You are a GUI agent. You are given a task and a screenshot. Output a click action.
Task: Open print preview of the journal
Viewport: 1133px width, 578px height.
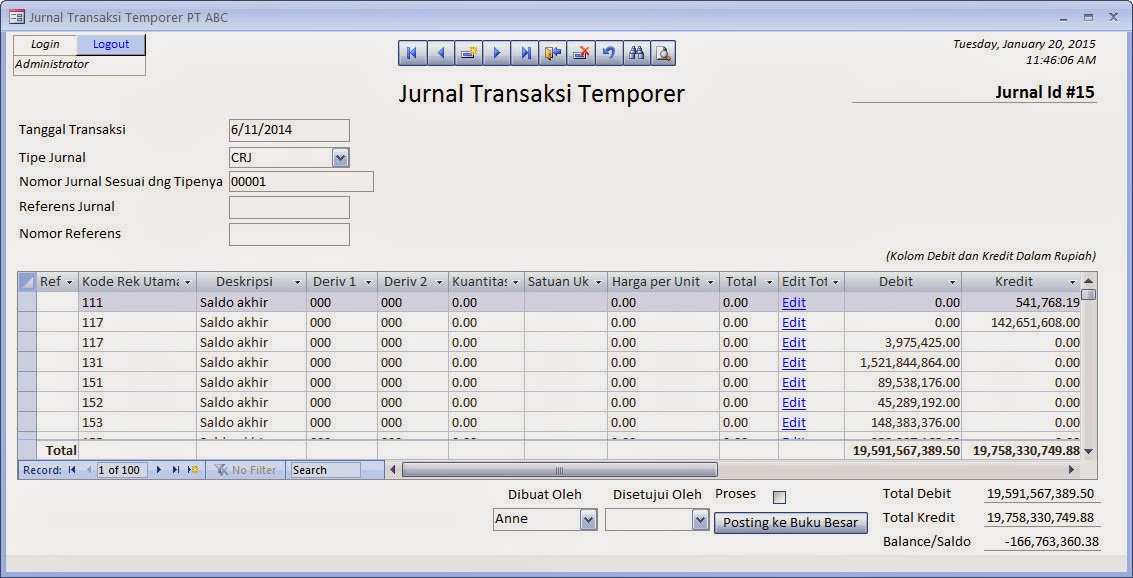665,52
